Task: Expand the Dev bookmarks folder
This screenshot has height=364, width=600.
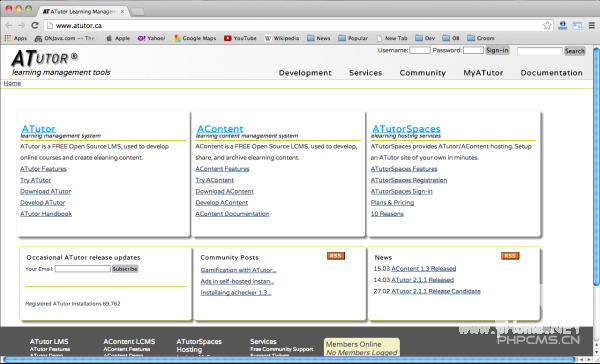Action: tap(425, 38)
